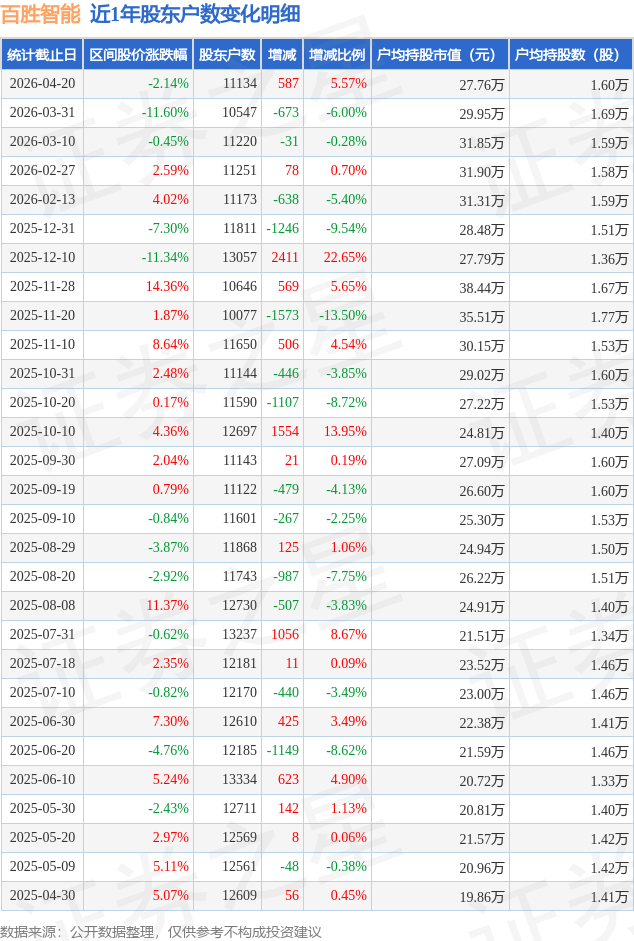Screen dimensions: 634x941
Task: Select the 区间股价涨跌幅 column header
Action: [137, 55]
